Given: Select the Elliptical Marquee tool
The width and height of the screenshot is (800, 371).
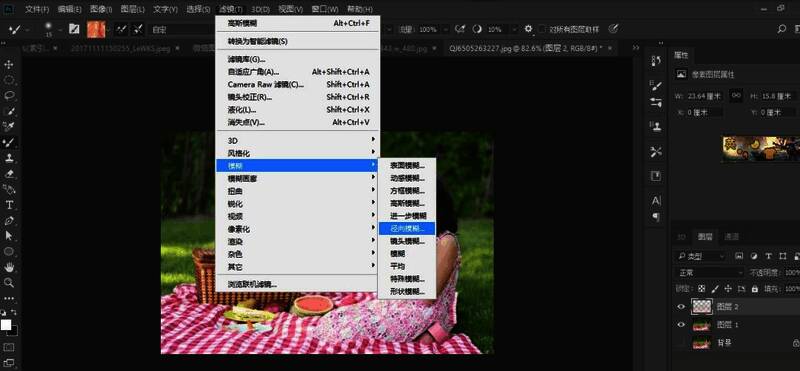Looking at the screenshot, I should coord(9,80).
